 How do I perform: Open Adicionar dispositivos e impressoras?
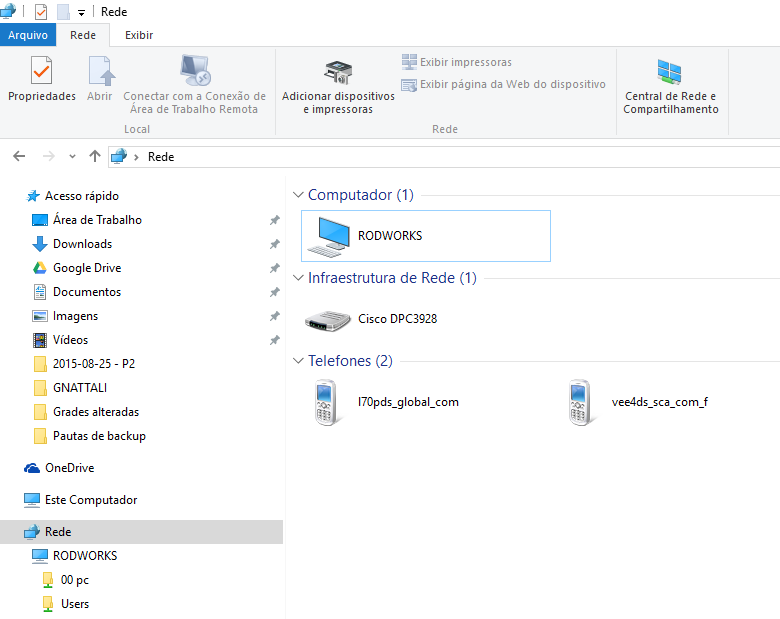tap(338, 88)
